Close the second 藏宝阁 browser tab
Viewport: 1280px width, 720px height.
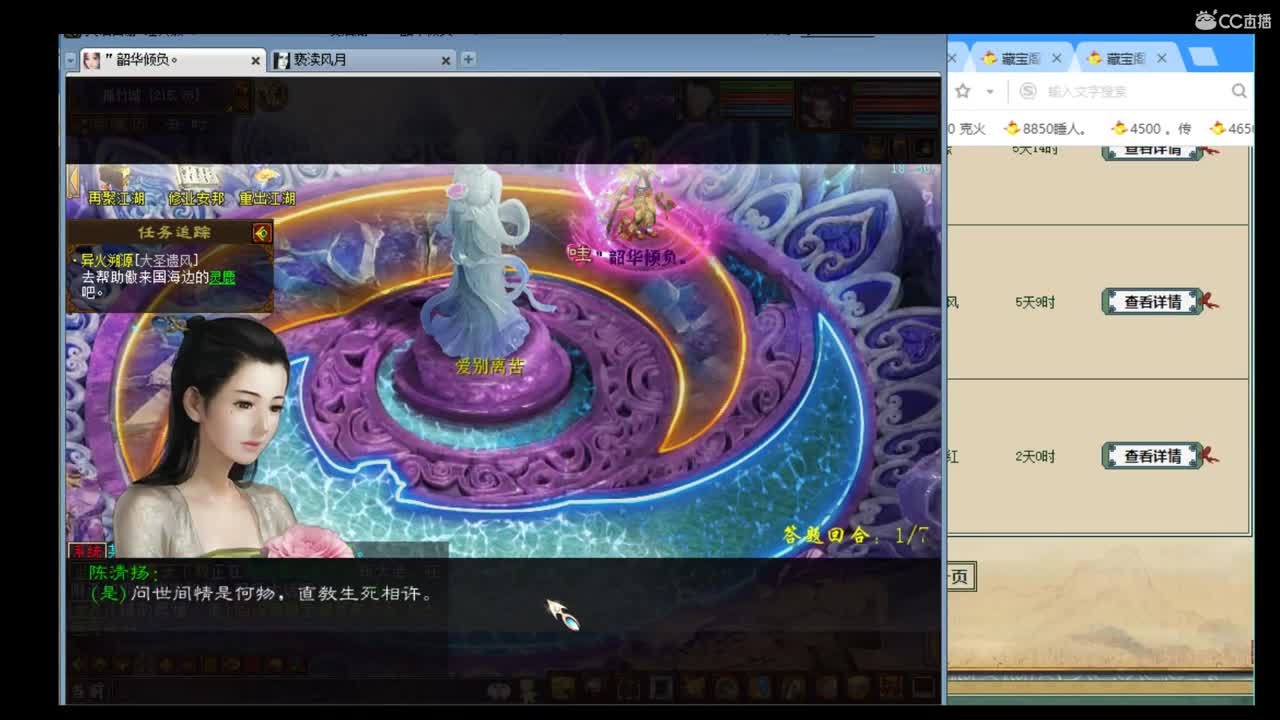click(x=1162, y=59)
